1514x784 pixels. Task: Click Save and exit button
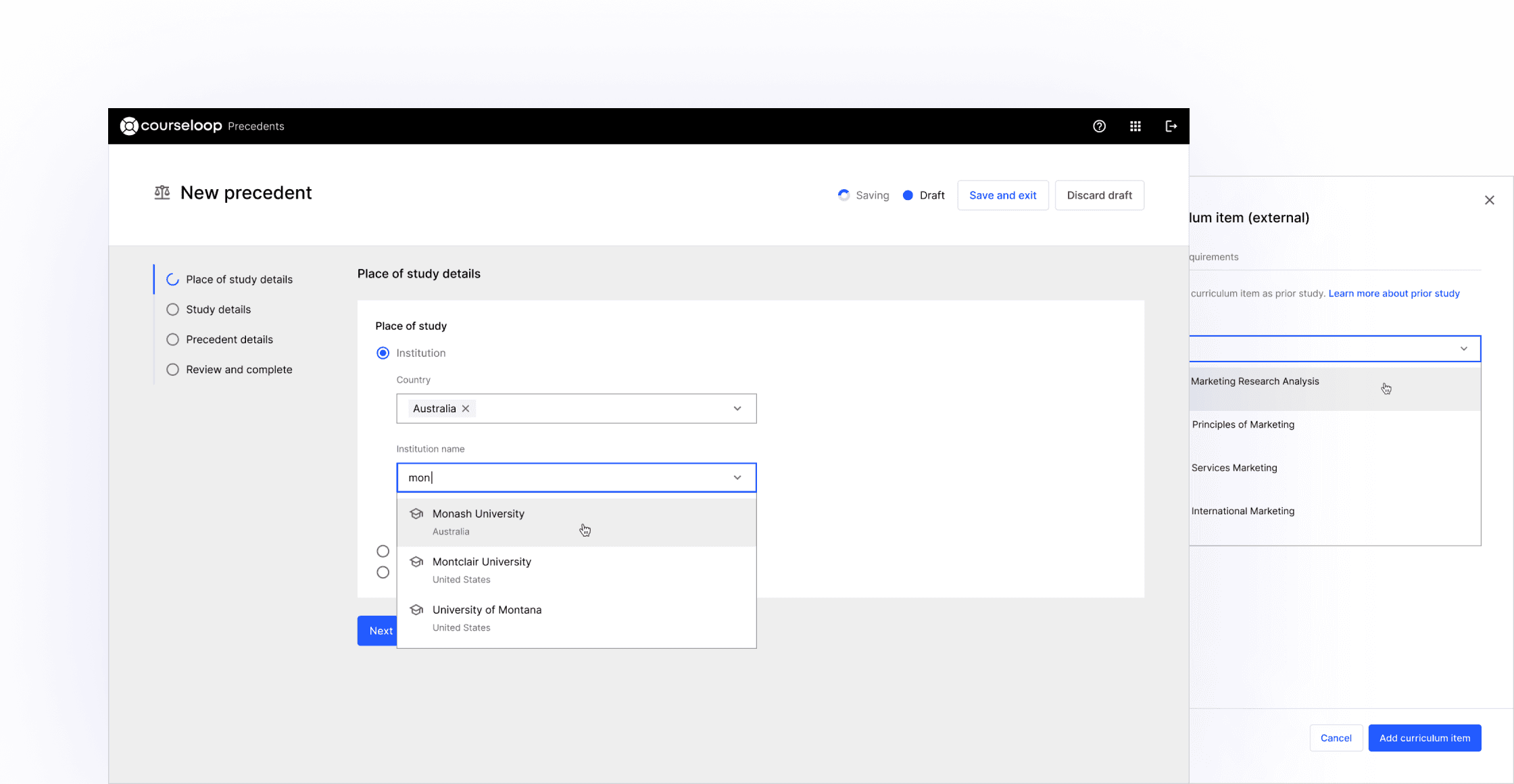click(1002, 195)
